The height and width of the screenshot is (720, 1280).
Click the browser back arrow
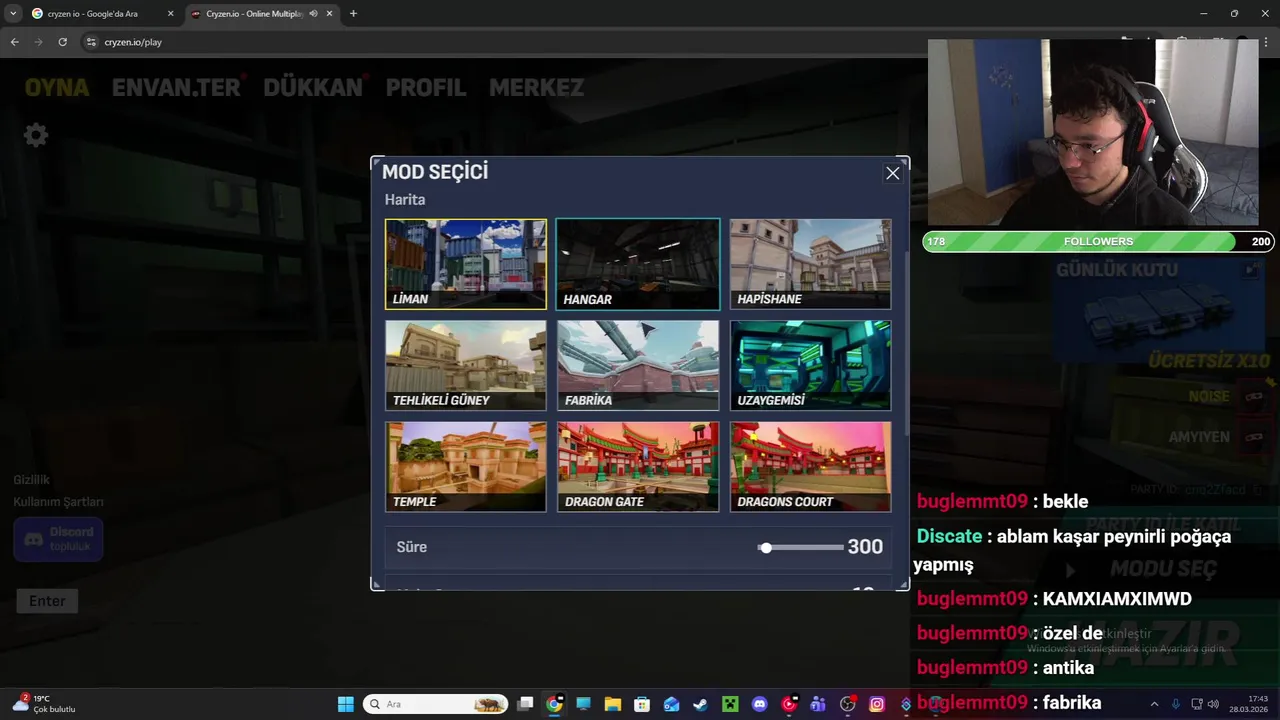pos(14,42)
